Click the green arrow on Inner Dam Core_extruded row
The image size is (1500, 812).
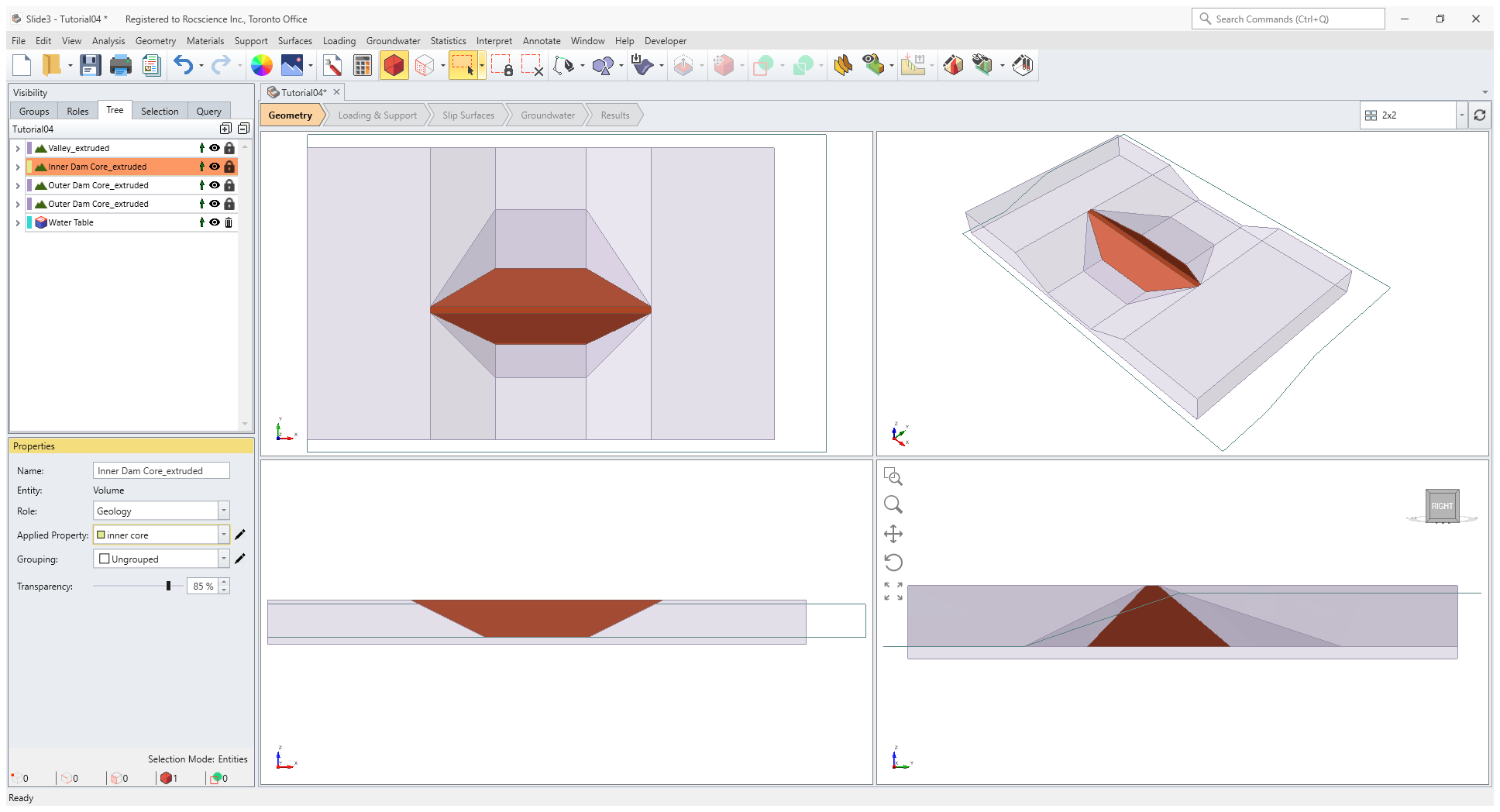click(x=202, y=167)
